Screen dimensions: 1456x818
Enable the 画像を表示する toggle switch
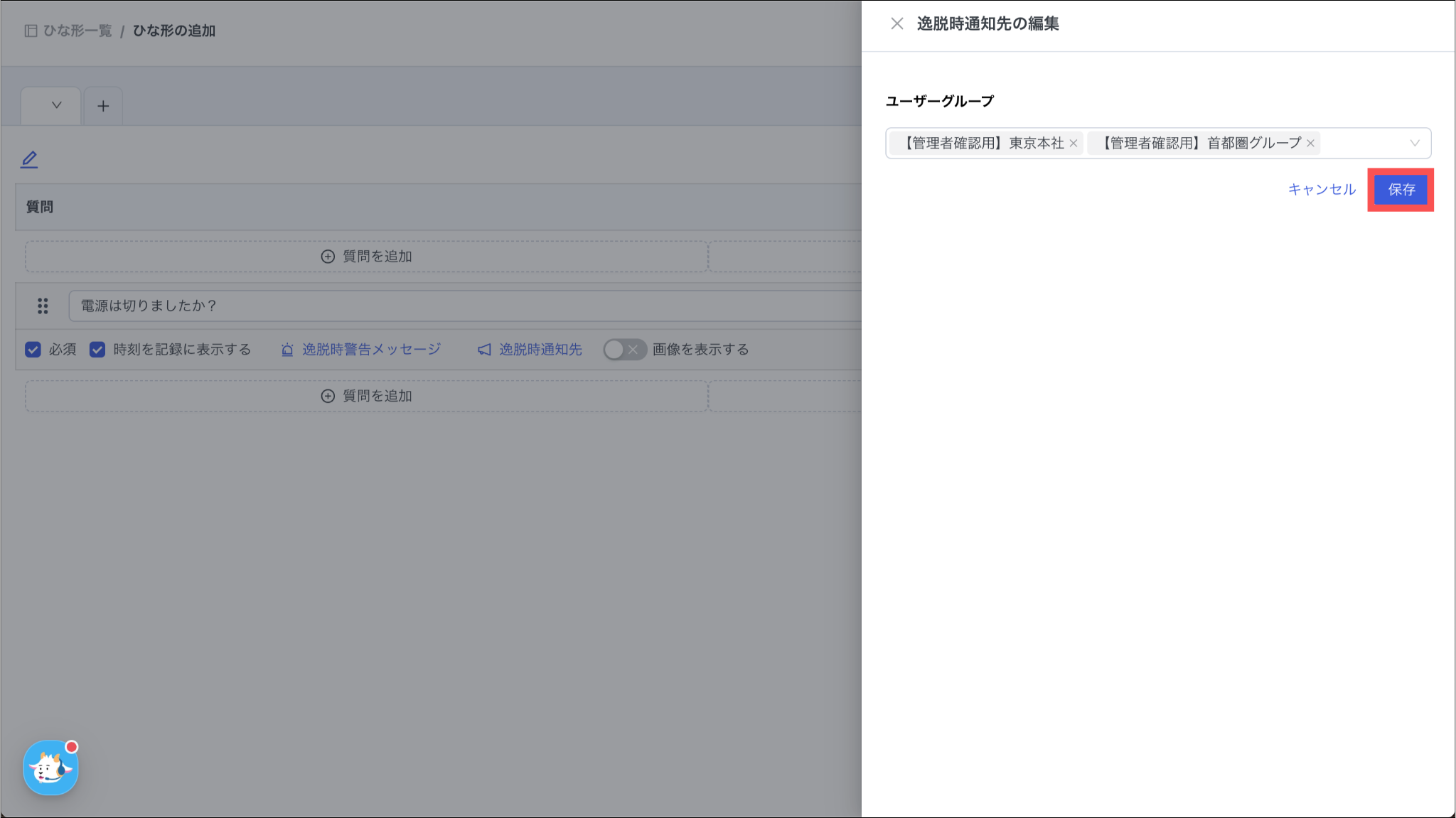[624, 350]
